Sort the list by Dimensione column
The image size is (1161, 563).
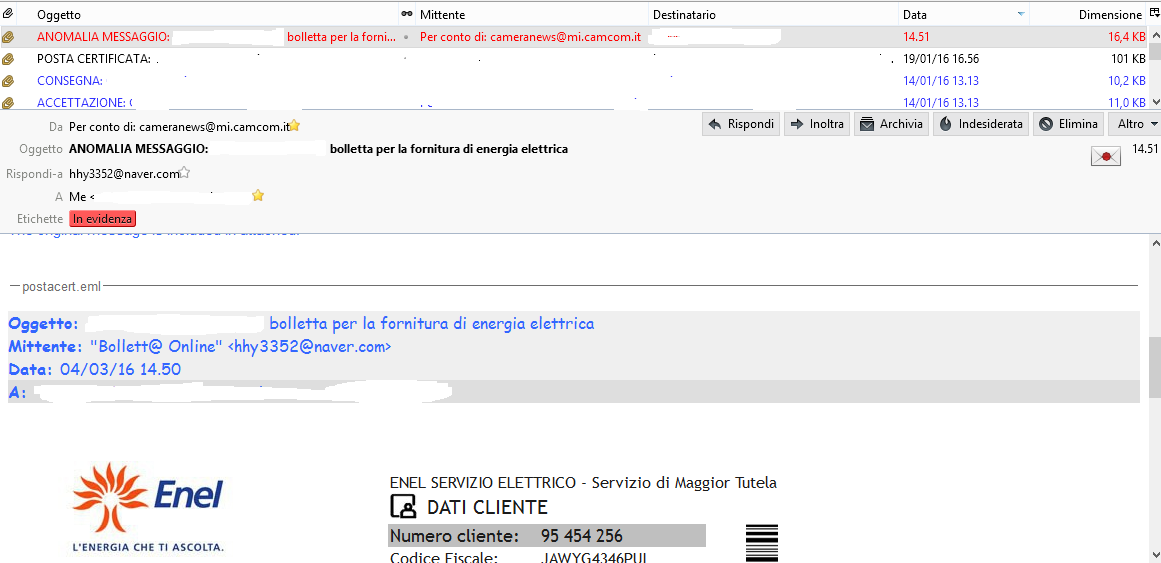1108,15
